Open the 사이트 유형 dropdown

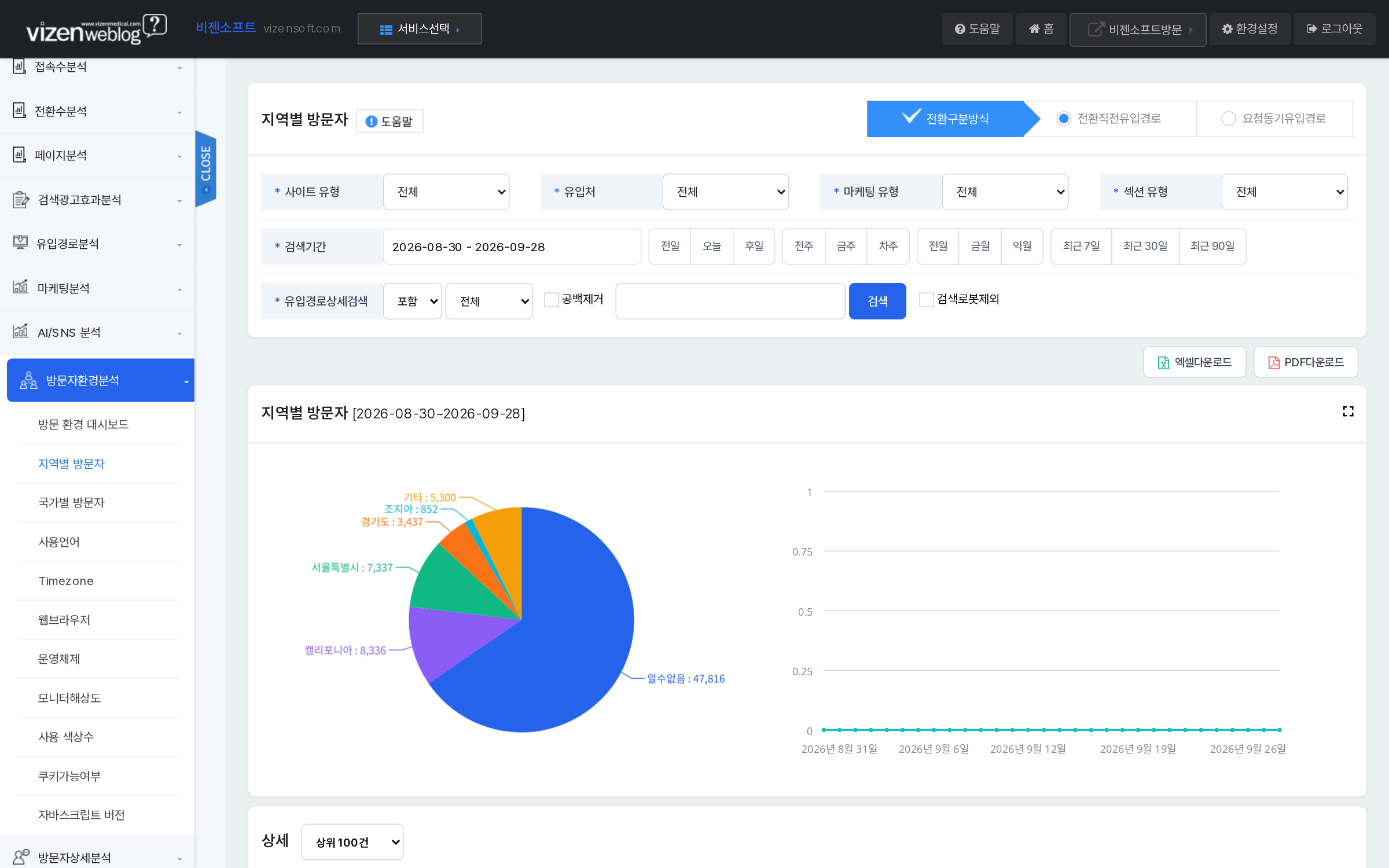[446, 192]
